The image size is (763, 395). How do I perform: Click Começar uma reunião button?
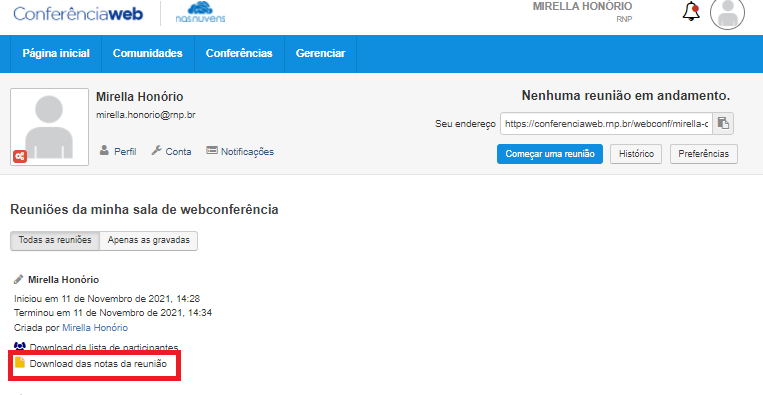point(550,154)
